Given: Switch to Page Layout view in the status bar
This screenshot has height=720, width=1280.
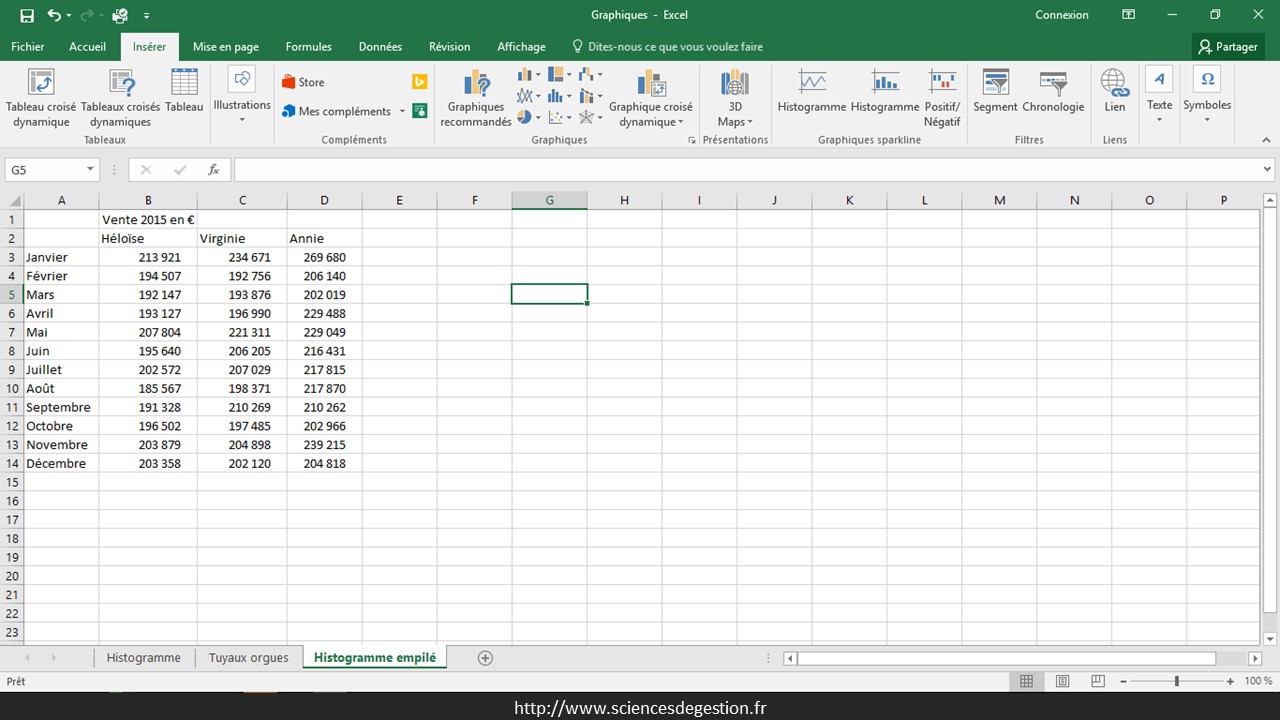Looking at the screenshot, I should coord(1062,681).
